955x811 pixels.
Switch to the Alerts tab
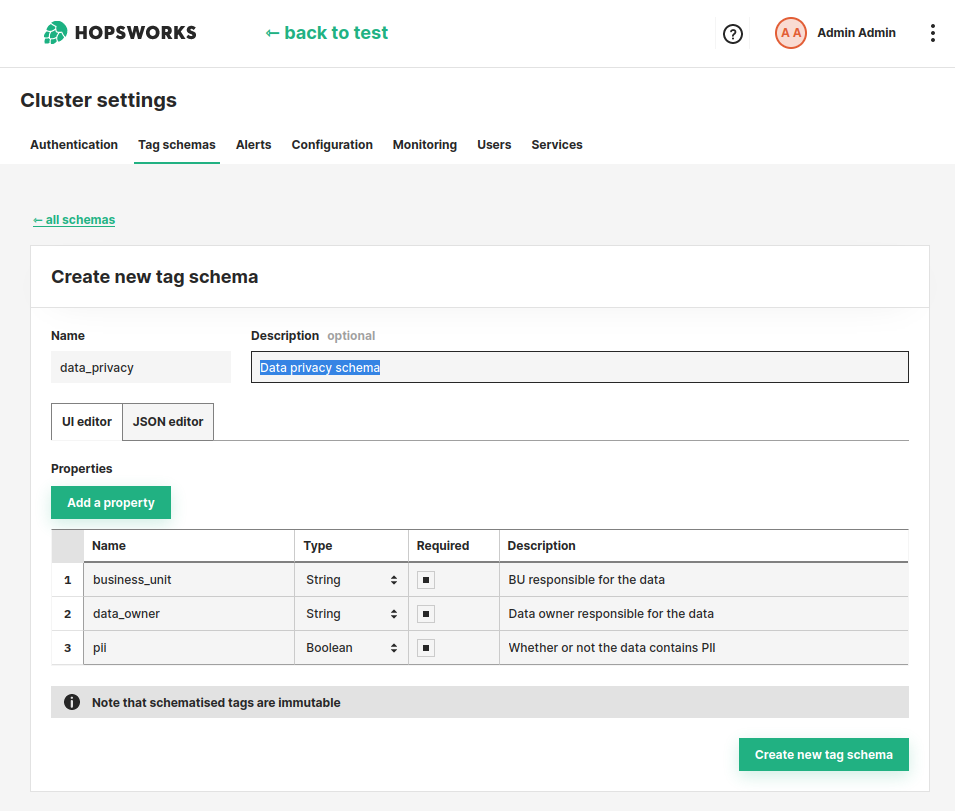pyautogui.click(x=253, y=145)
